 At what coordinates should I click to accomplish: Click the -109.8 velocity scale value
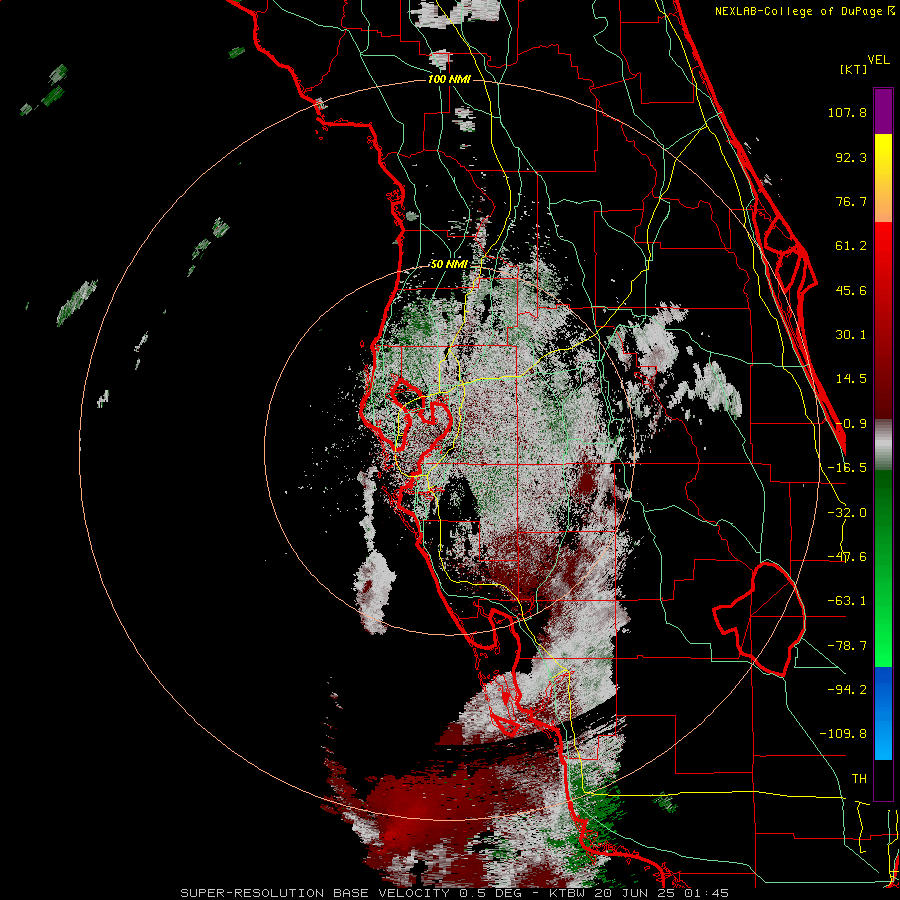(843, 734)
